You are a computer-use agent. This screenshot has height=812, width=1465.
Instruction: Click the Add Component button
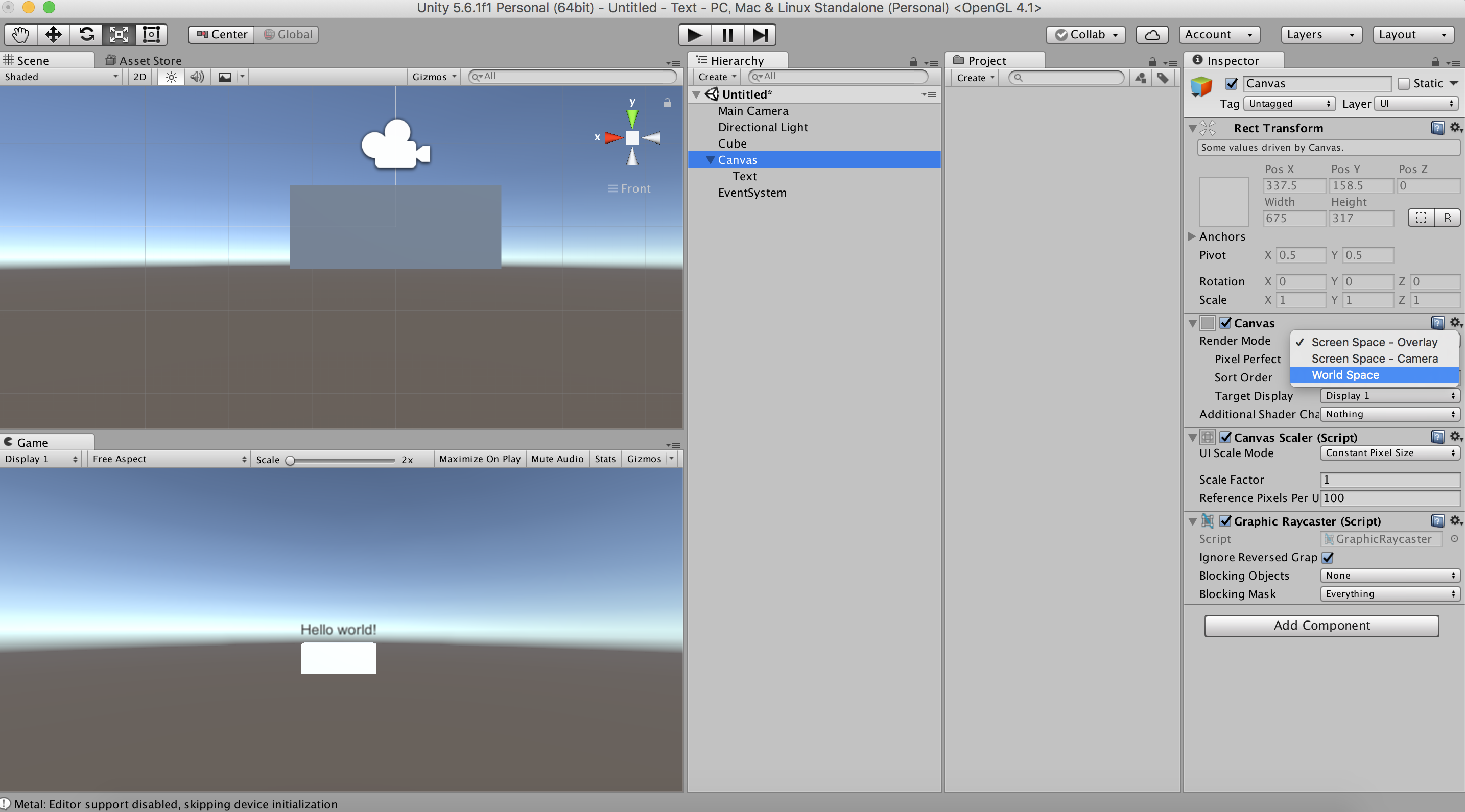click(1321, 626)
